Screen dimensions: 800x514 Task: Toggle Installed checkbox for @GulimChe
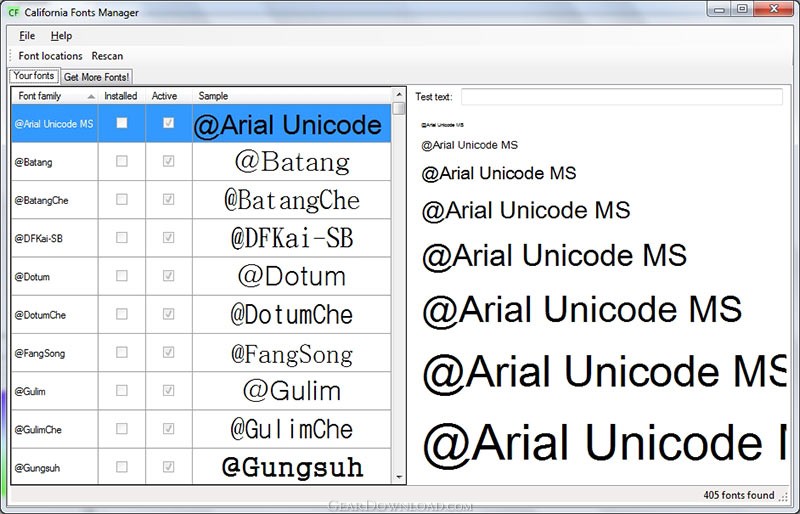[x=121, y=429]
